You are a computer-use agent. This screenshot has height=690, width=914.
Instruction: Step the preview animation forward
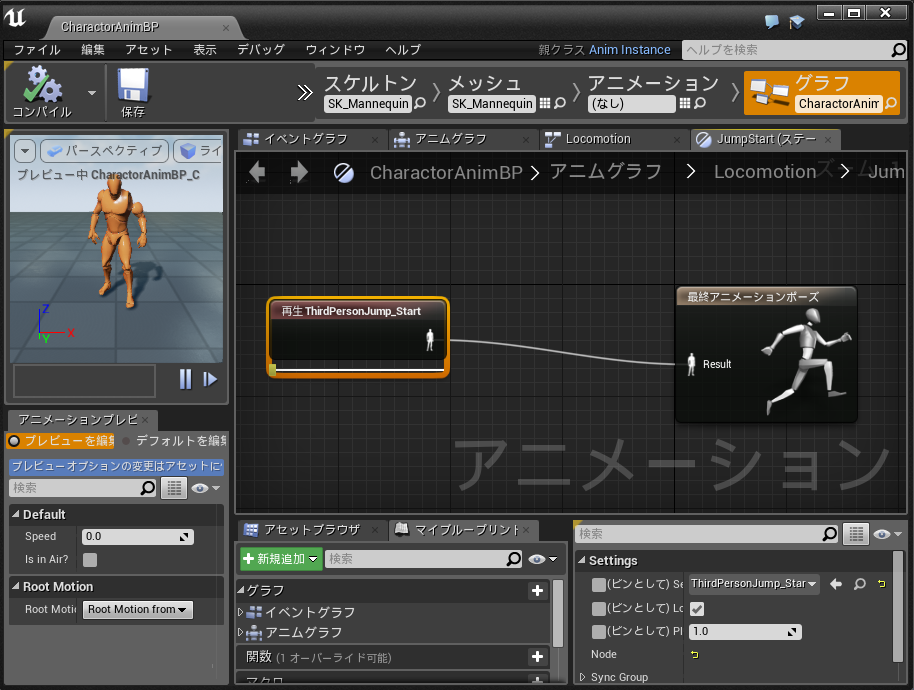[210, 379]
